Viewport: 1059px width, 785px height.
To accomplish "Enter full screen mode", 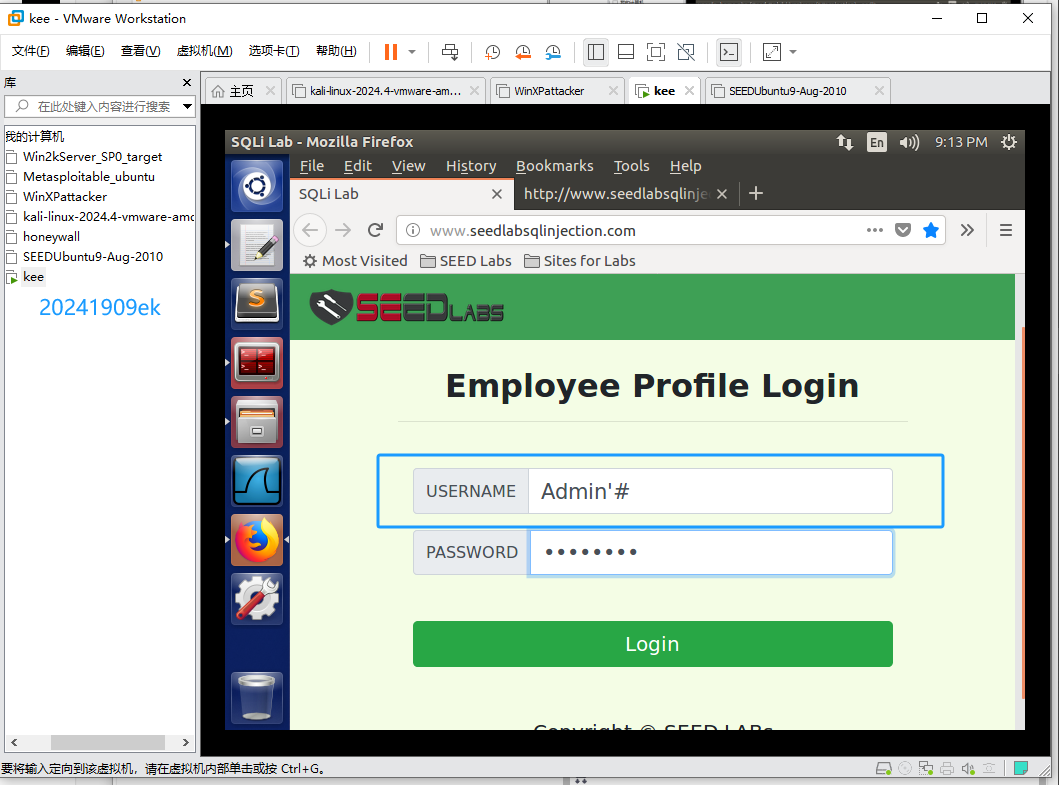I will 656,52.
